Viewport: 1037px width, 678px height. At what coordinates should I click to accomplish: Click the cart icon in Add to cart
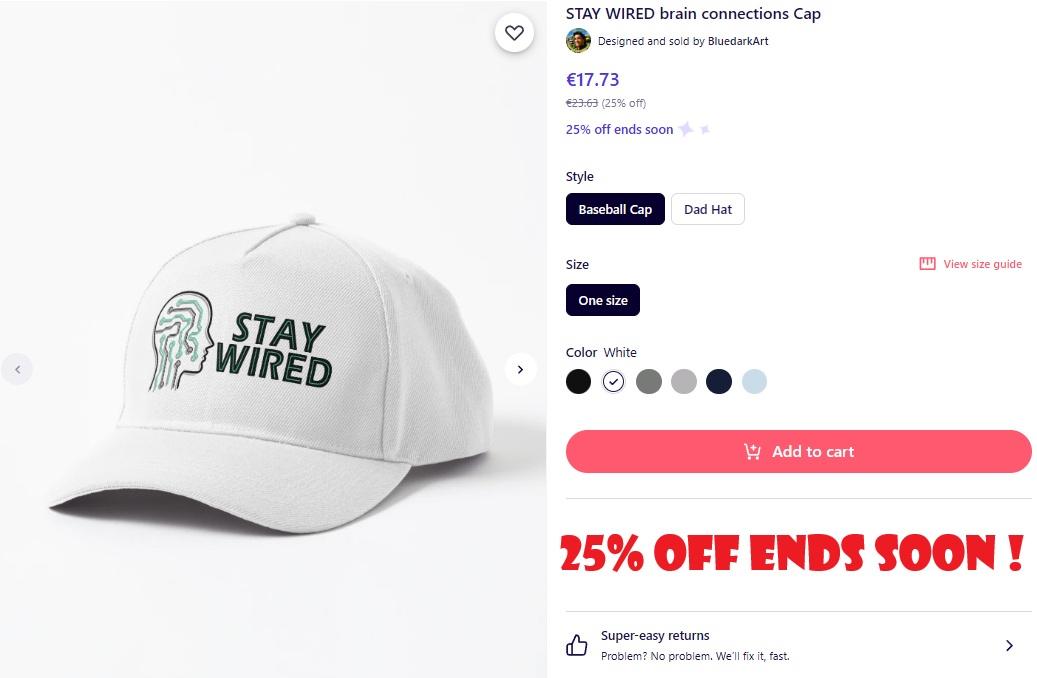[x=753, y=452]
